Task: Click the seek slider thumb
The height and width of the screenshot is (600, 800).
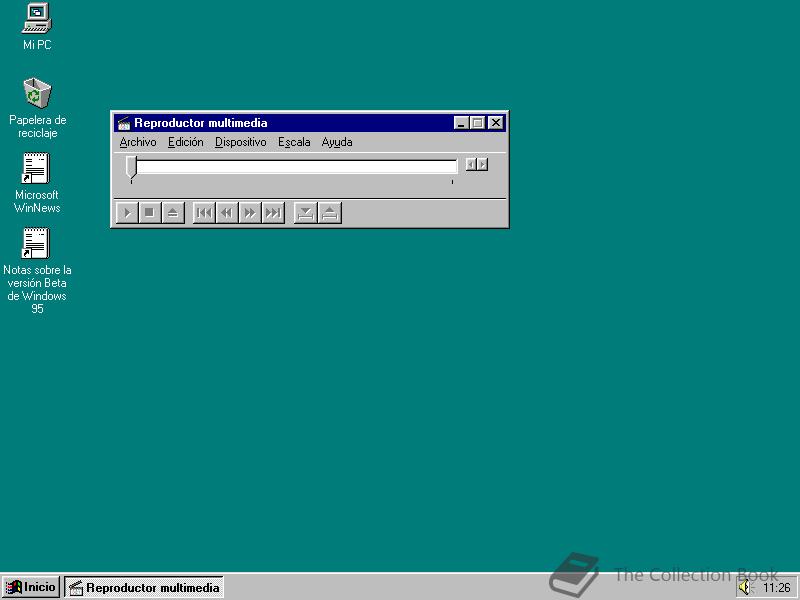Action: [131, 167]
